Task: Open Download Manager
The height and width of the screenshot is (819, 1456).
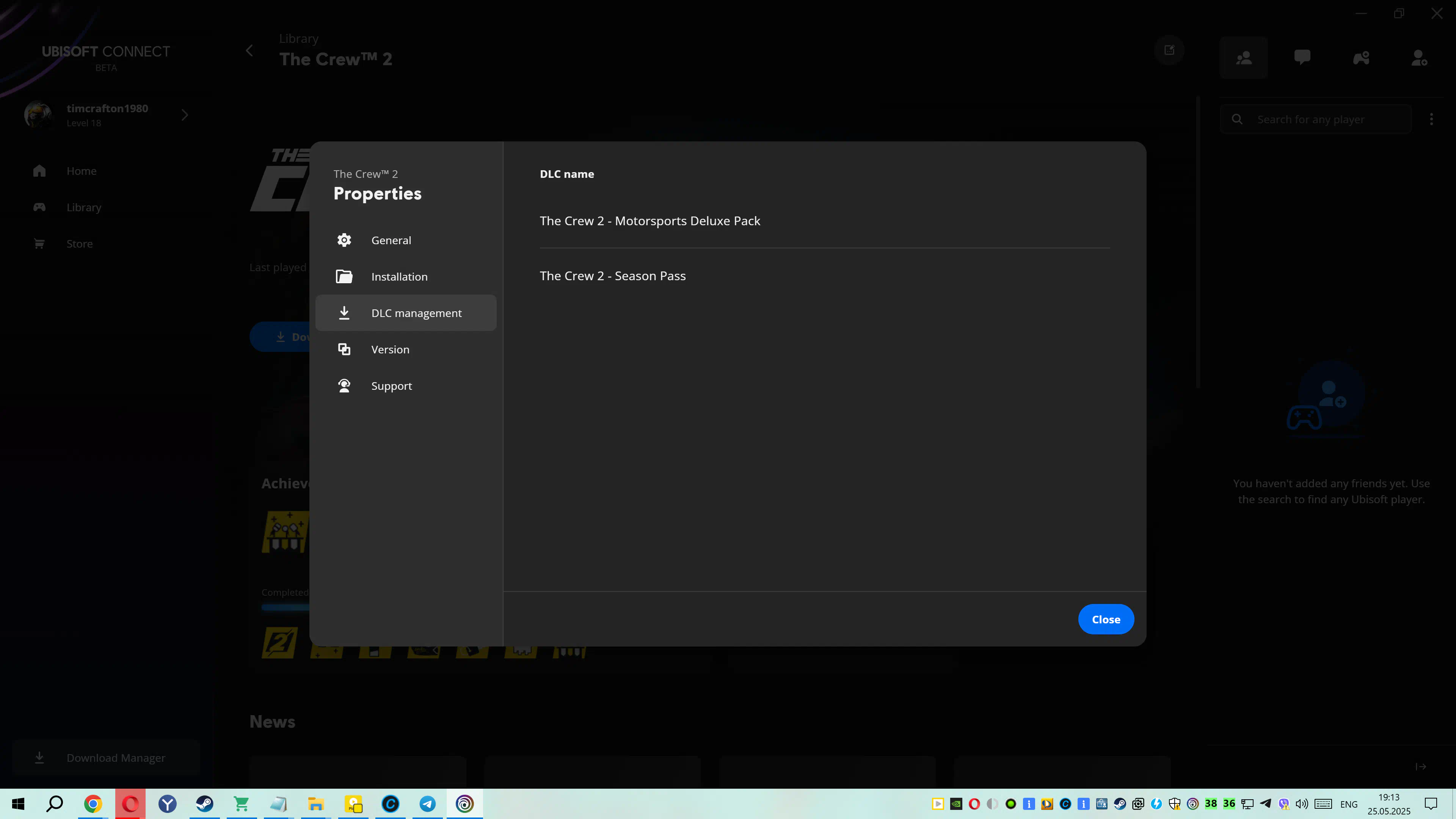Action: tap(106, 758)
